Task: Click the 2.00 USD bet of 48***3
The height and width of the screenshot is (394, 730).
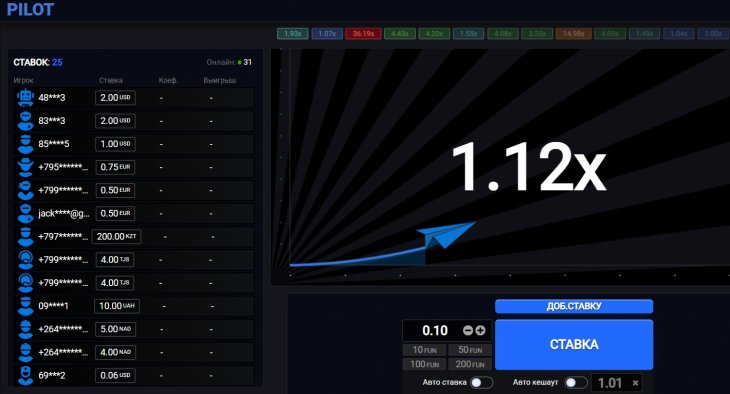Action: coord(115,98)
